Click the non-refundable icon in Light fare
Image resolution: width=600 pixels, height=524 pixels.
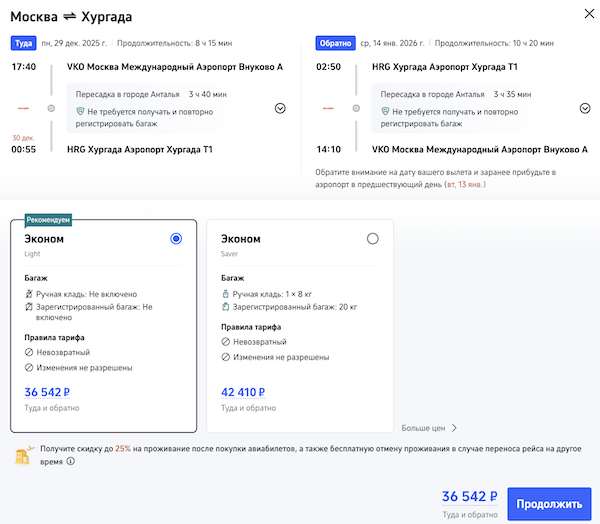pos(29,352)
